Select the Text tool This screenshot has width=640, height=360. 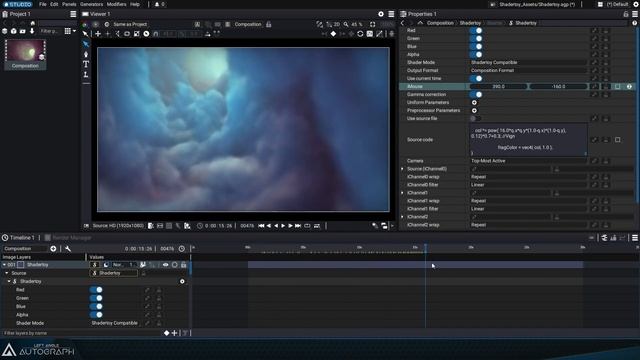pyautogui.click(x=86, y=64)
